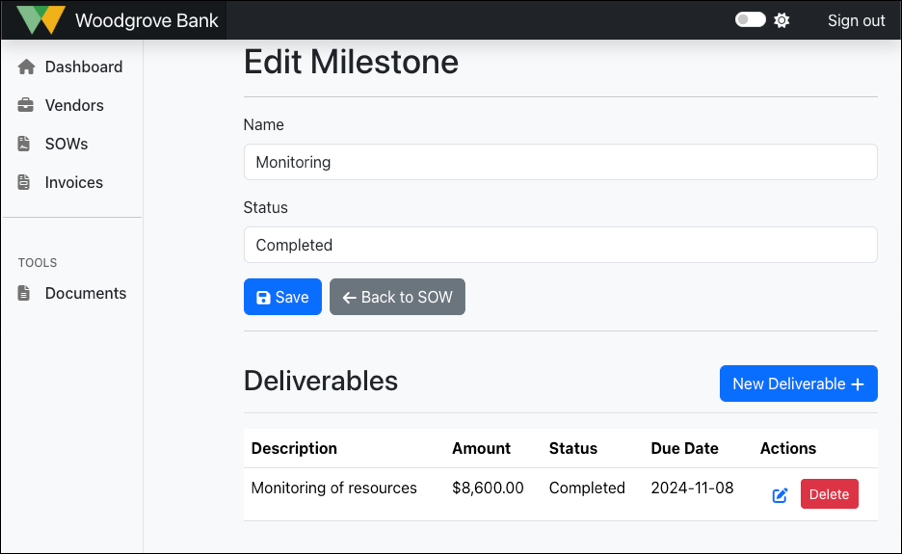Open Documents under Tools
Image resolution: width=902 pixels, height=554 pixels.
pyautogui.click(x=86, y=293)
